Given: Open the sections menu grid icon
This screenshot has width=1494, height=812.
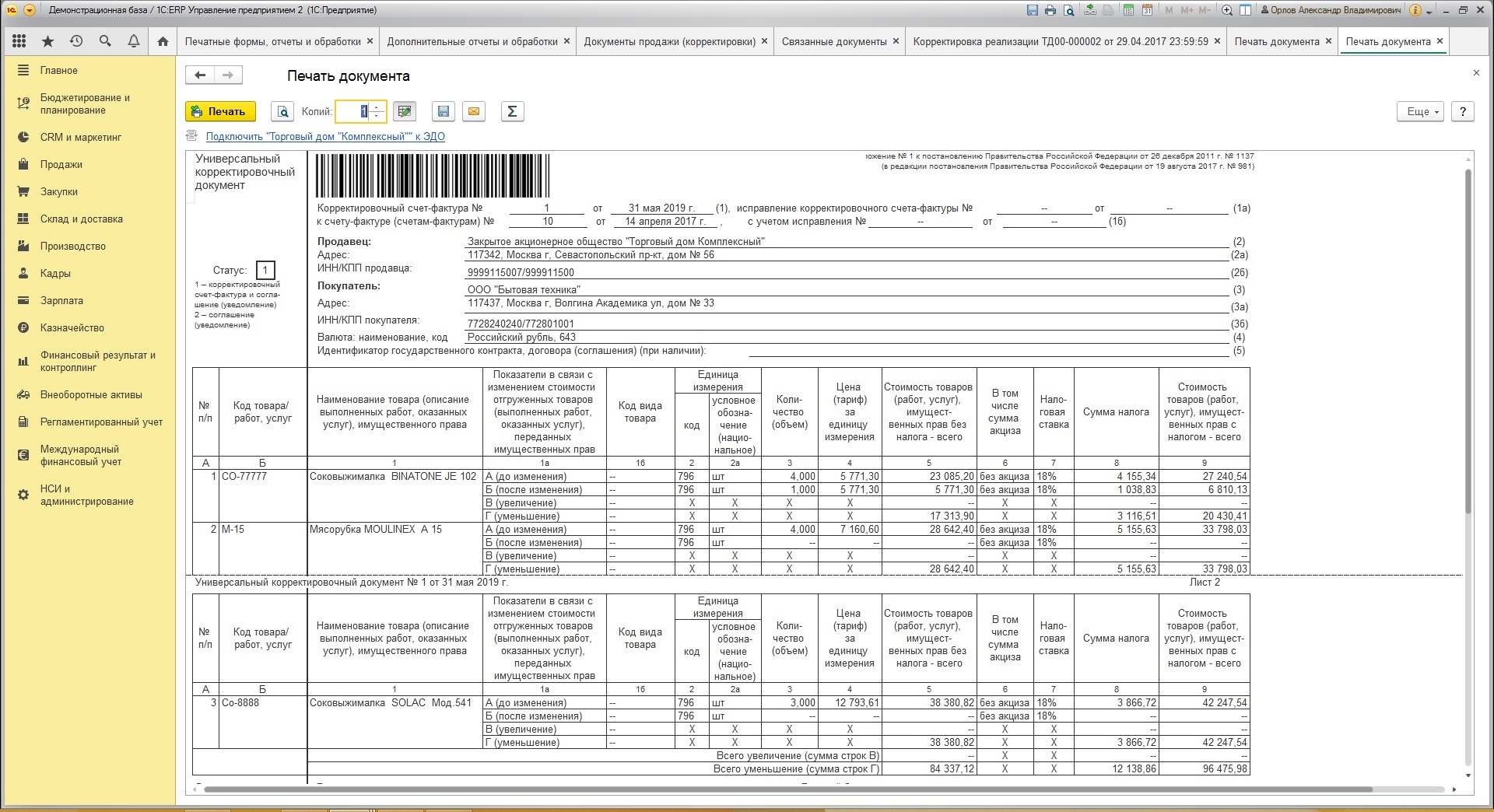Looking at the screenshot, I should point(19,41).
